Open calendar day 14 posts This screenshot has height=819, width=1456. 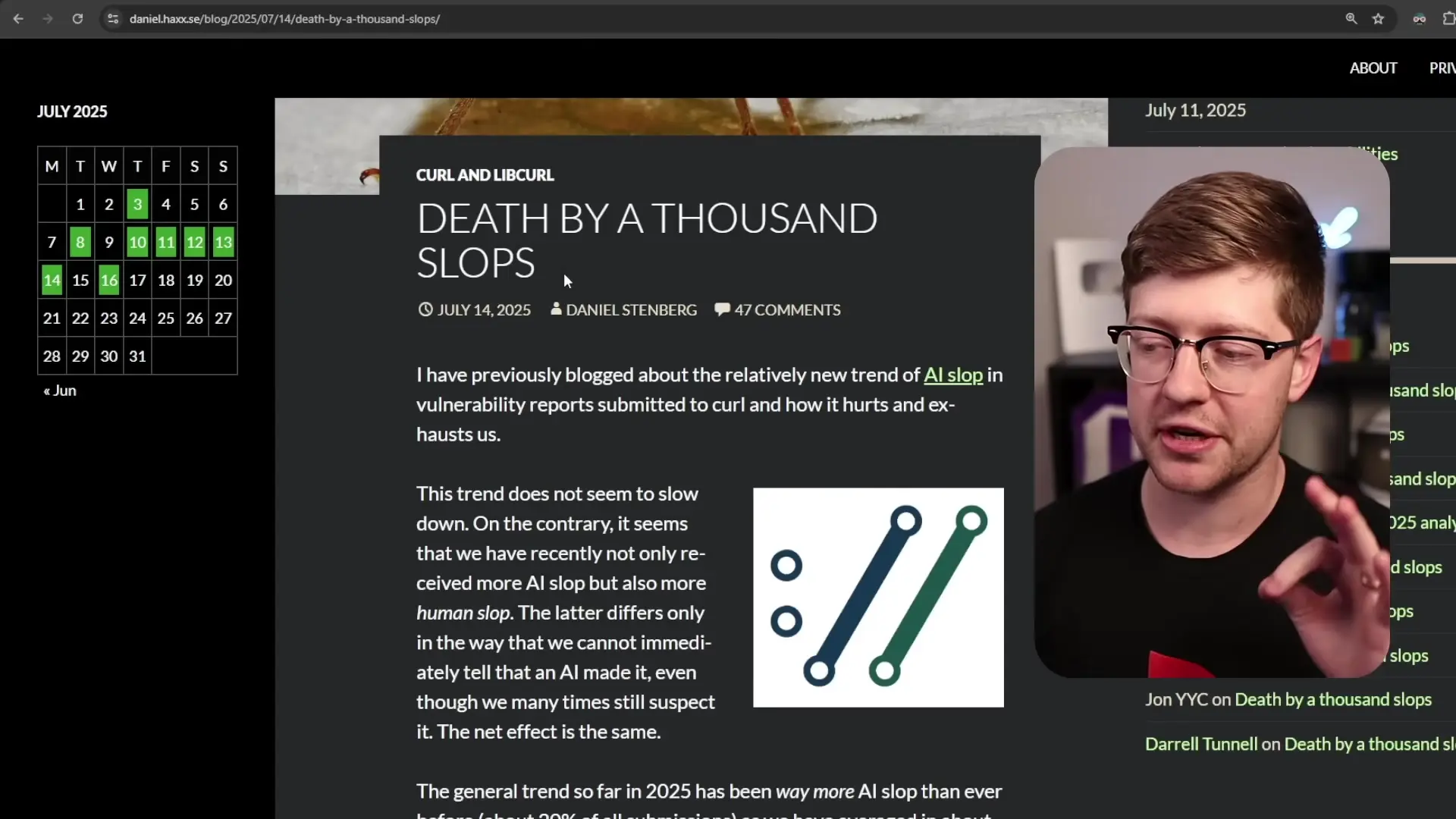(x=52, y=280)
